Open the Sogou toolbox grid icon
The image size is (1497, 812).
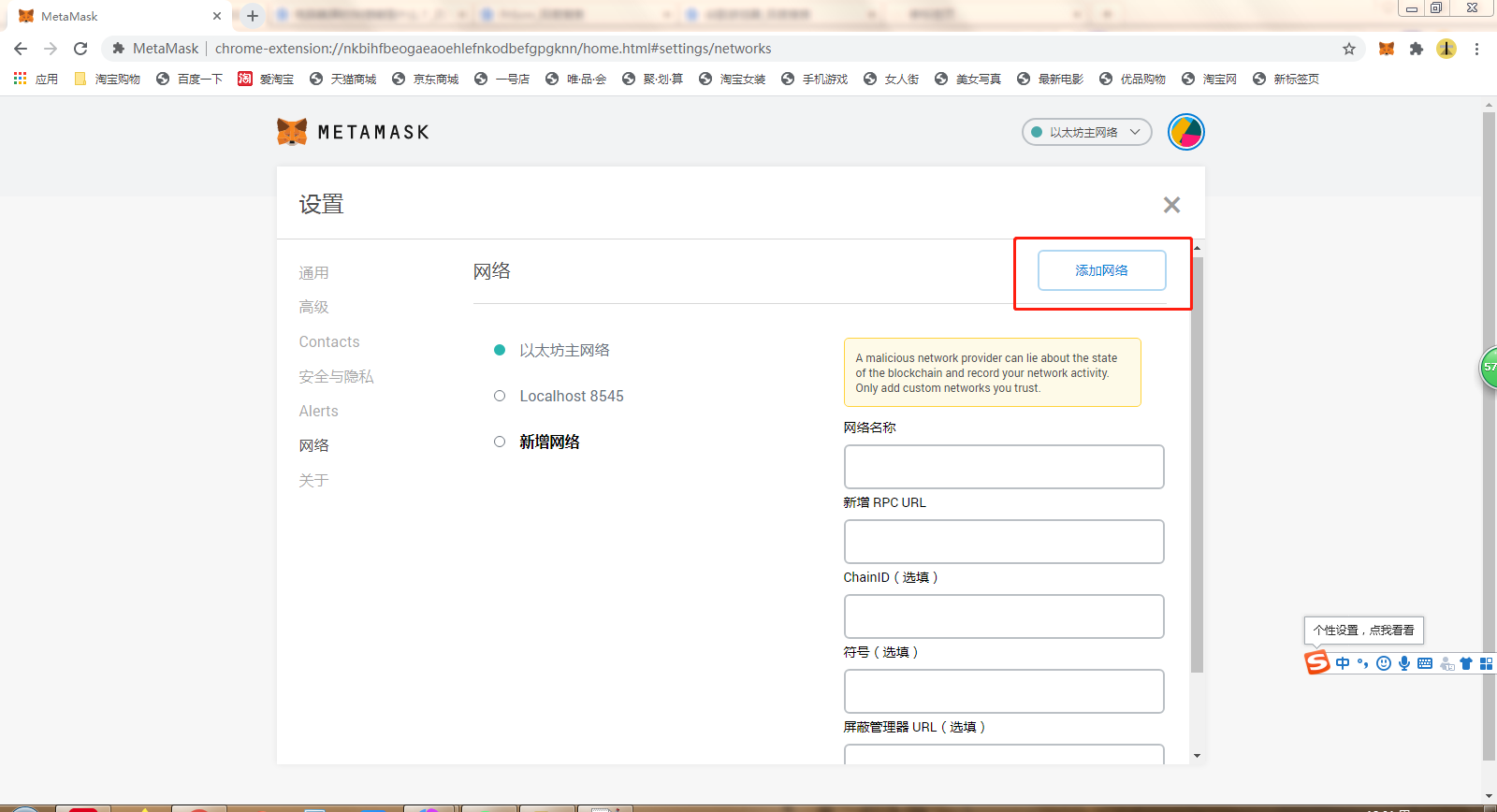(x=1486, y=663)
